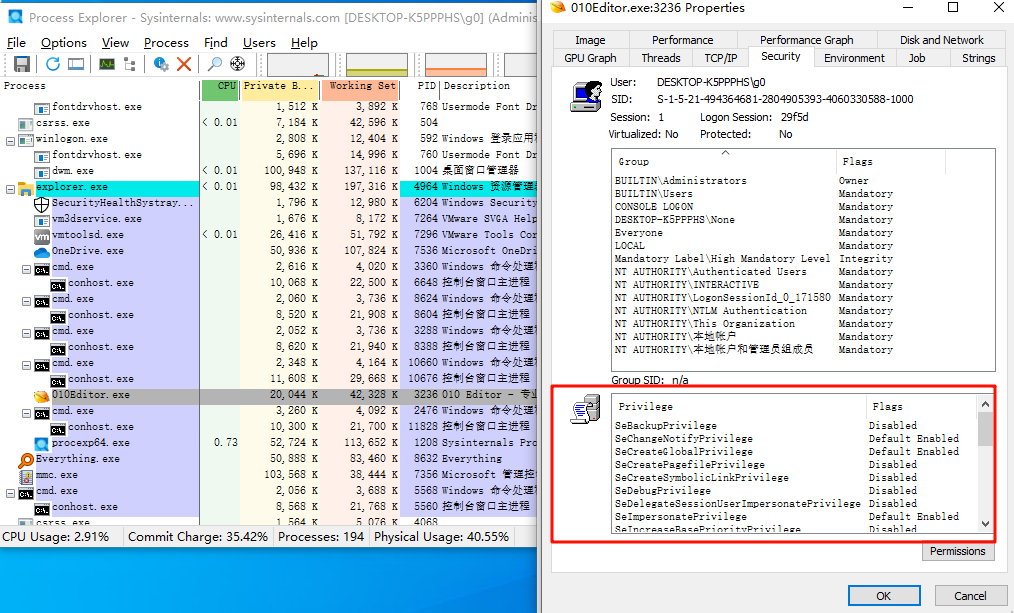Toggle the lower pane toolbar icon

pos(76,64)
